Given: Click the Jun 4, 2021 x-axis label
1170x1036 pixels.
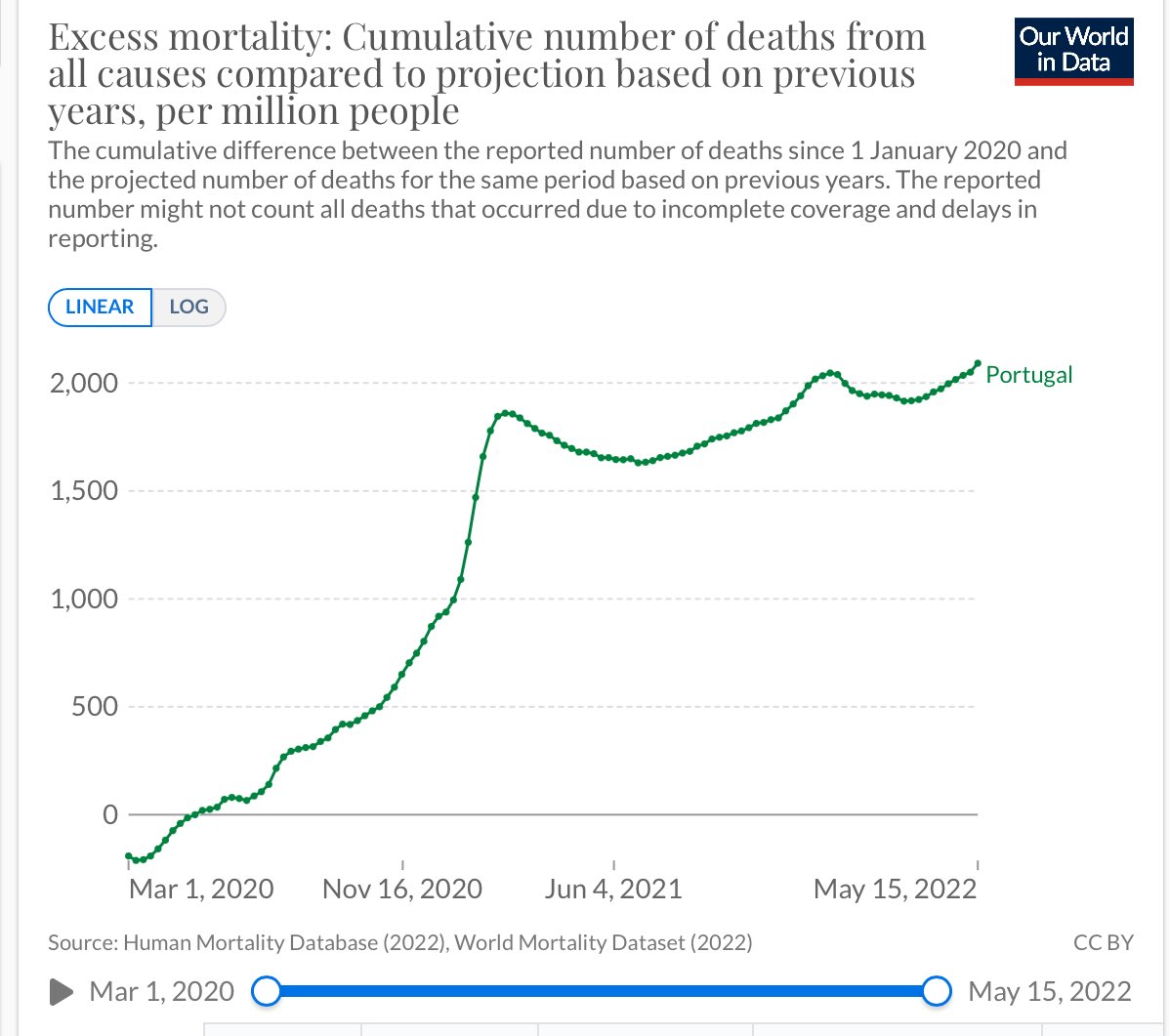Looking at the screenshot, I should pos(613,889).
